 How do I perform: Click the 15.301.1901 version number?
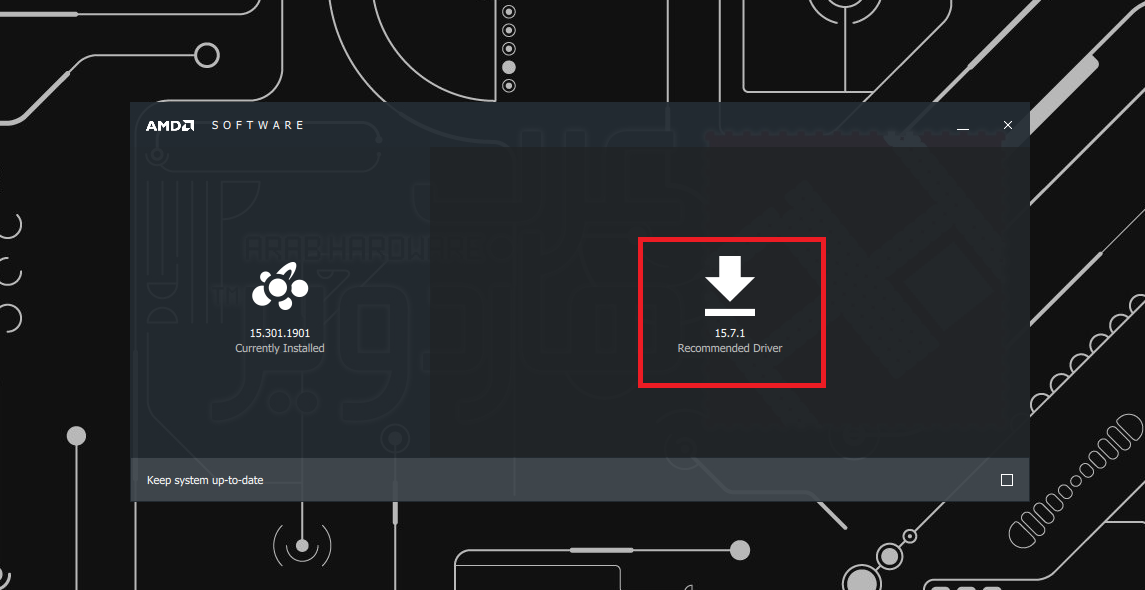click(x=280, y=334)
